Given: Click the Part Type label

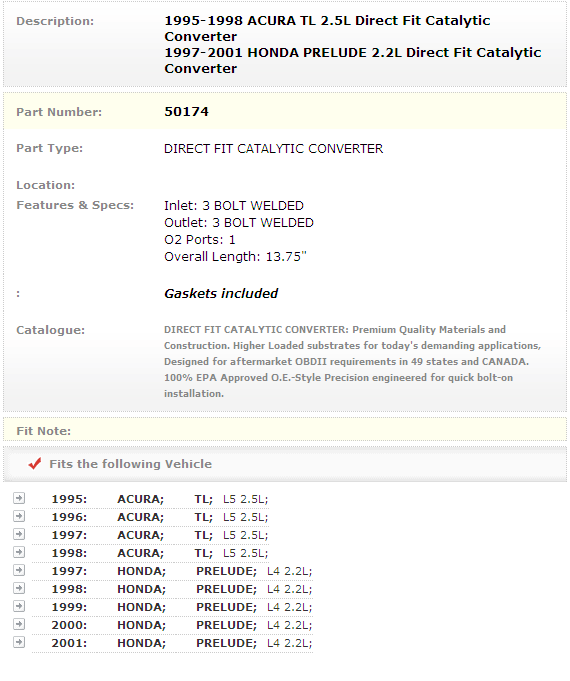Looking at the screenshot, I should [50, 148].
